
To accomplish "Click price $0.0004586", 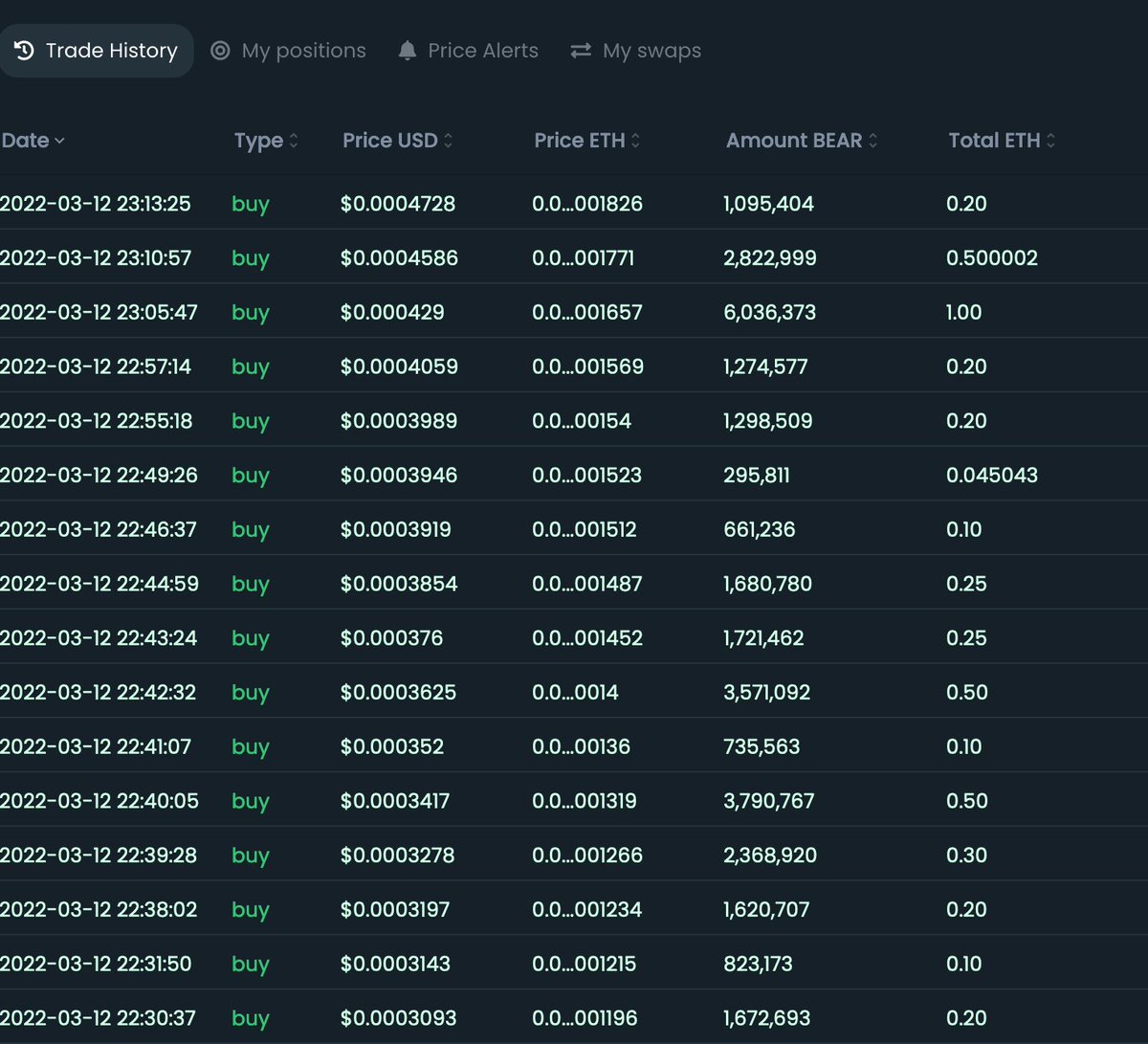I will click(x=399, y=258).
